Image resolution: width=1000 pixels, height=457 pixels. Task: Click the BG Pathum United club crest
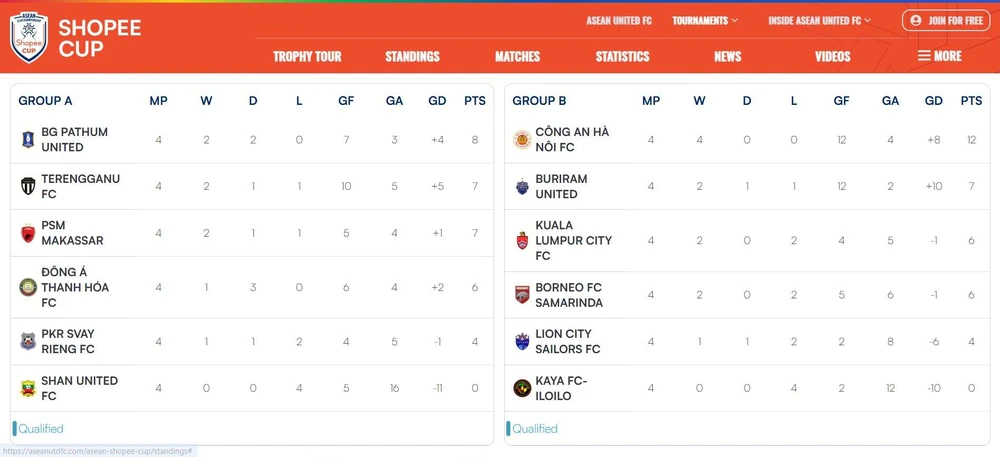(28, 140)
